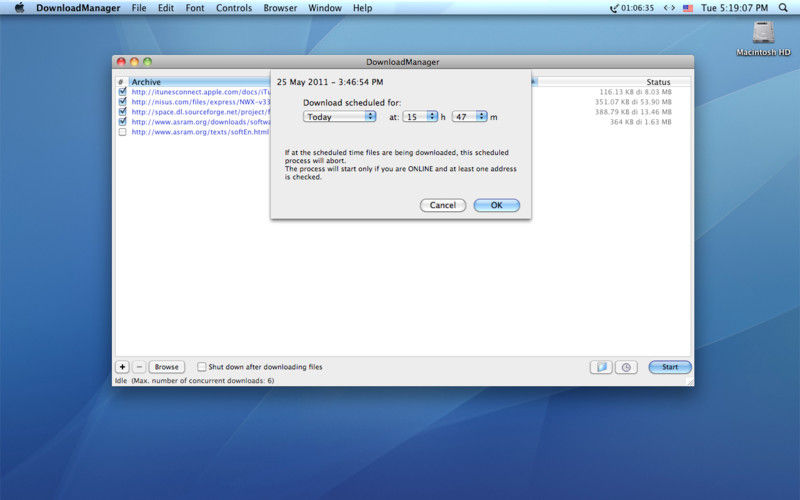Open the Font menu
Screen dimensions: 800x500
click(194, 8)
